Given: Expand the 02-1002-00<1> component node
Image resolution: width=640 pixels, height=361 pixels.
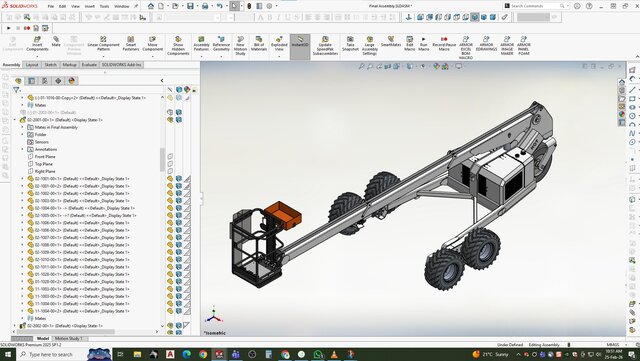Looking at the screenshot, I should pos(22,194).
